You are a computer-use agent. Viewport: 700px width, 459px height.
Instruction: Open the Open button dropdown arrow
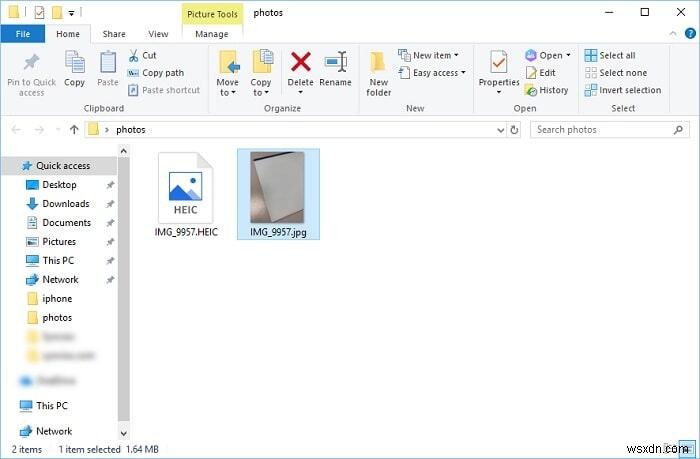[x=568, y=55]
